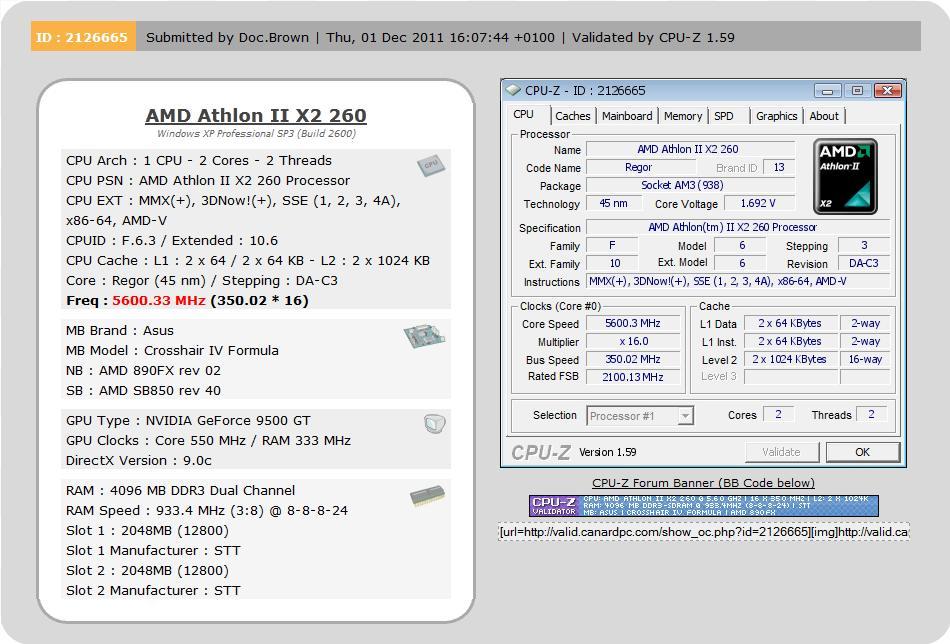Click the MB Model Crosshair IV Formula line

pos(172,350)
